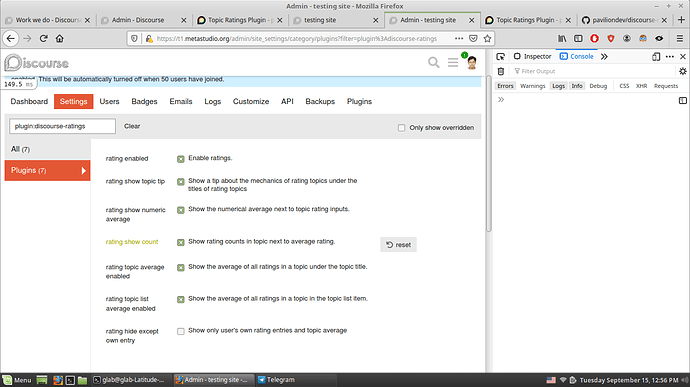Viewport: 690px width, 387px height.
Task: Open devtools more options ellipsis
Action: 670,56
